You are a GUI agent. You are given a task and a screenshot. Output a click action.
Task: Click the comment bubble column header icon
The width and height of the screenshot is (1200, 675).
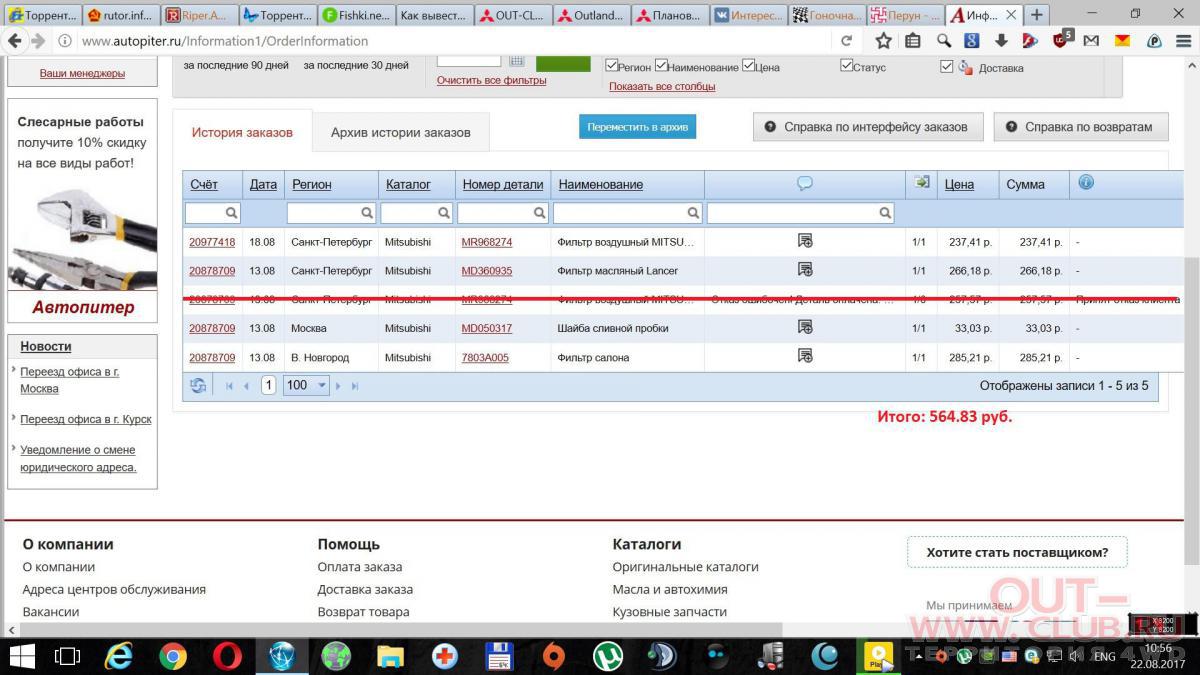(x=804, y=183)
